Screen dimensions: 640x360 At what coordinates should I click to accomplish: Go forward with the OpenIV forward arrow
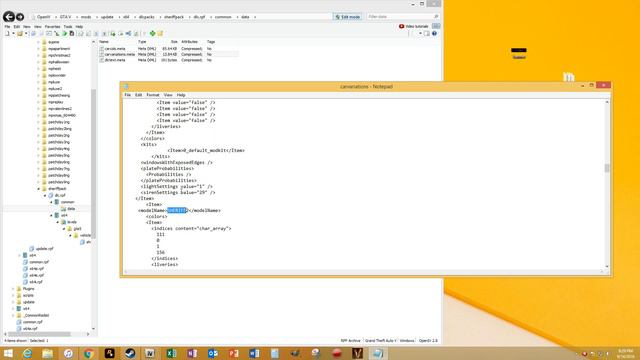(x=20, y=17)
